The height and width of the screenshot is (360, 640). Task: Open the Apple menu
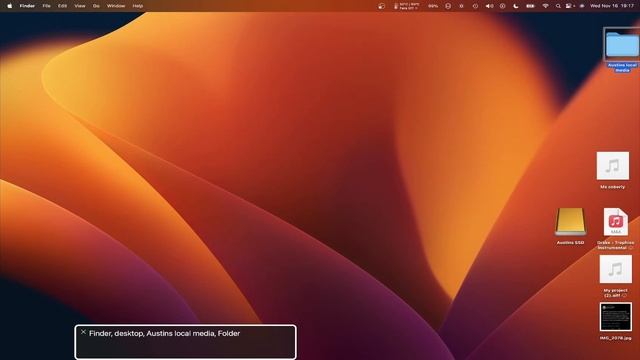click(x=9, y=6)
